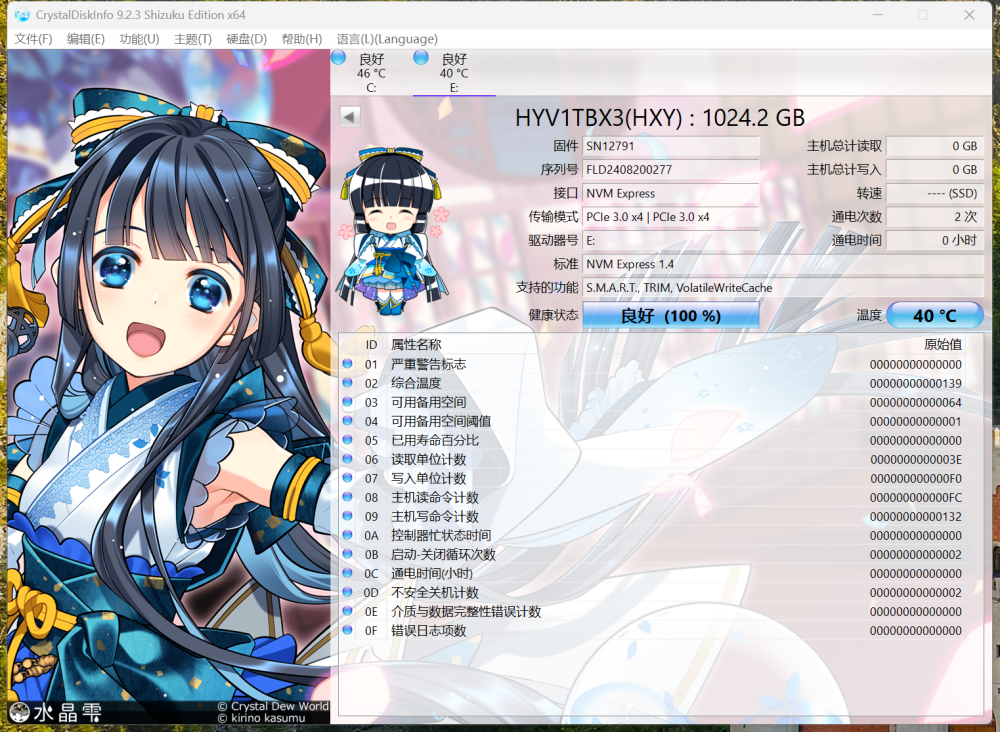
Task: Switch to the C: disk tab at 46 °C
Action: point(371,73)
